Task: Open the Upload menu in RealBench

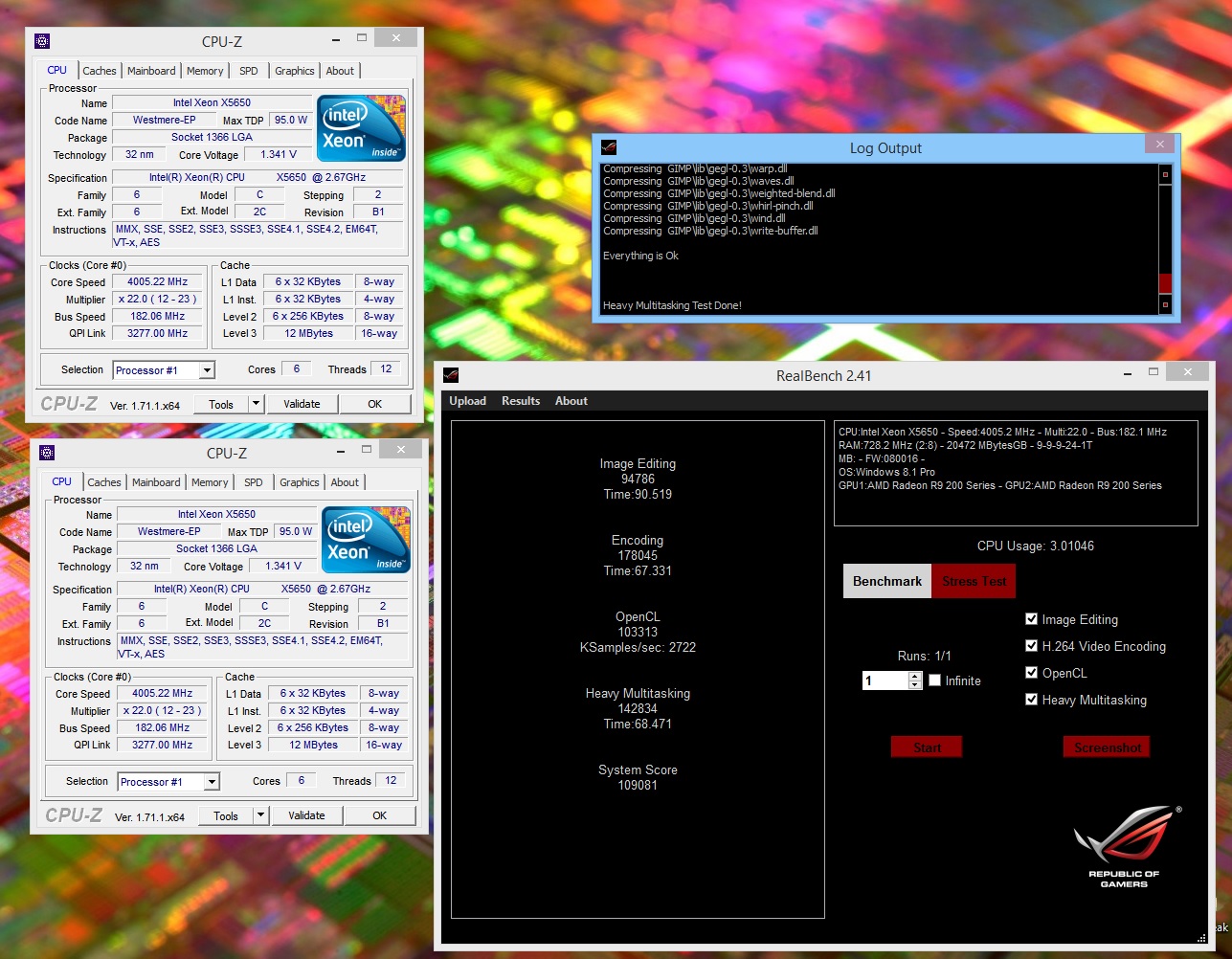Action: pos(468,401)
